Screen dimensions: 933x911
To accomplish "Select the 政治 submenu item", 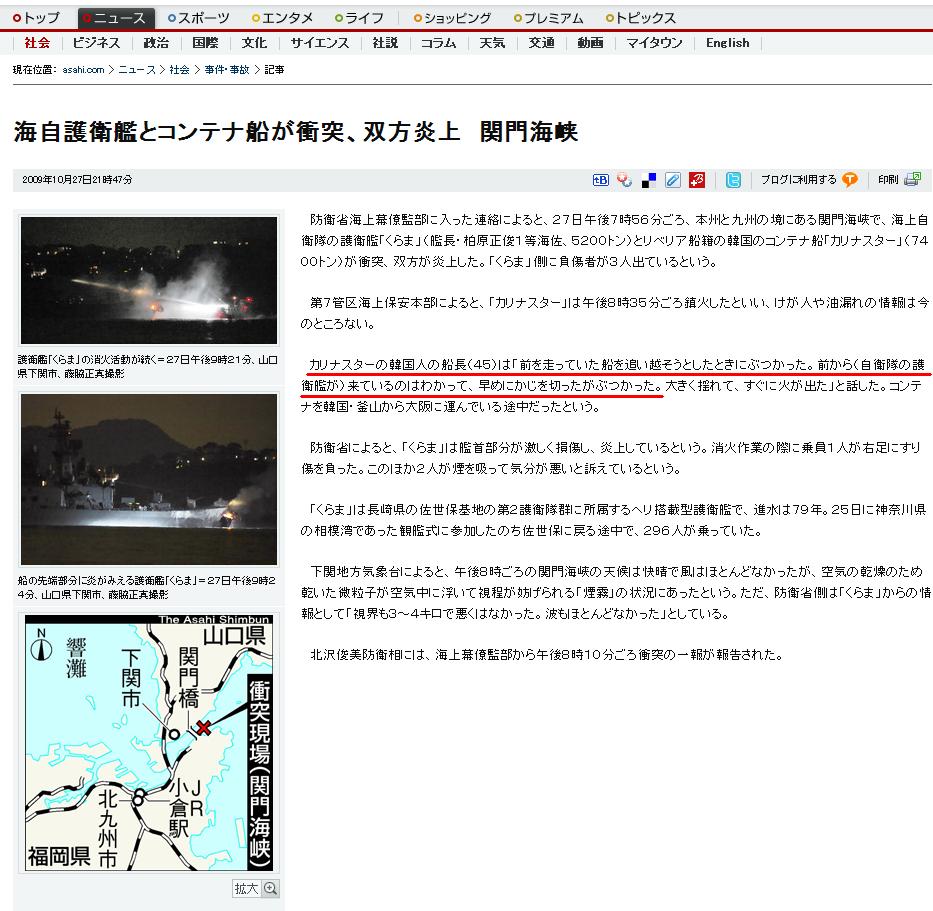I will (156, 43).
